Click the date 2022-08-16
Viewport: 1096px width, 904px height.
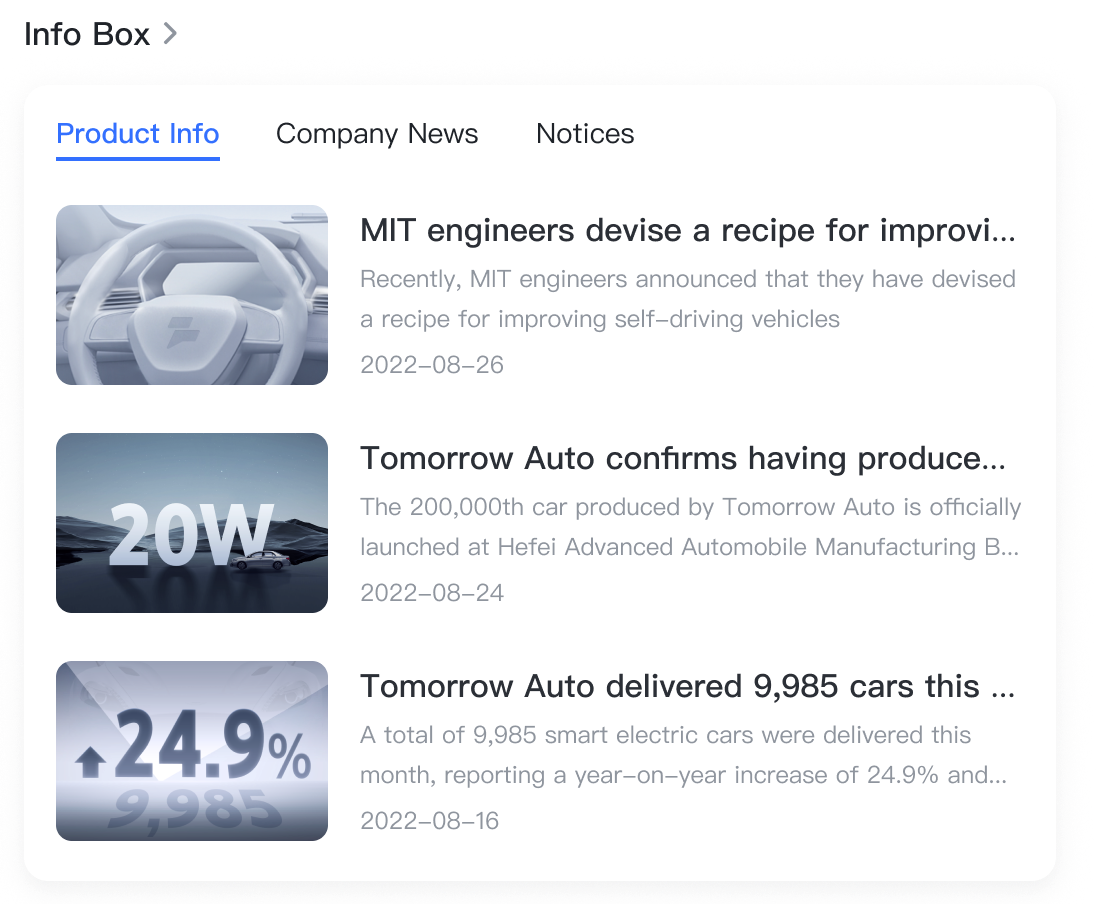point(430,821)
